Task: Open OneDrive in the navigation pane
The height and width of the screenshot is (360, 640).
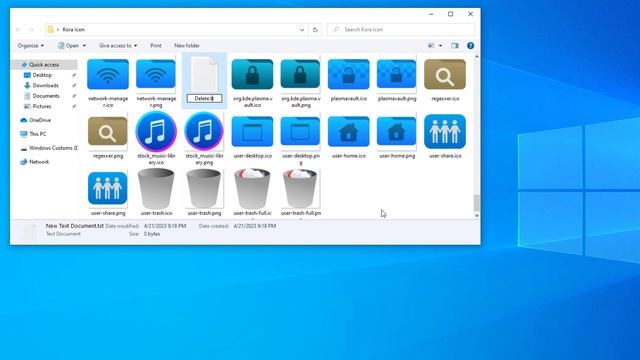Action: pos(40,120)
